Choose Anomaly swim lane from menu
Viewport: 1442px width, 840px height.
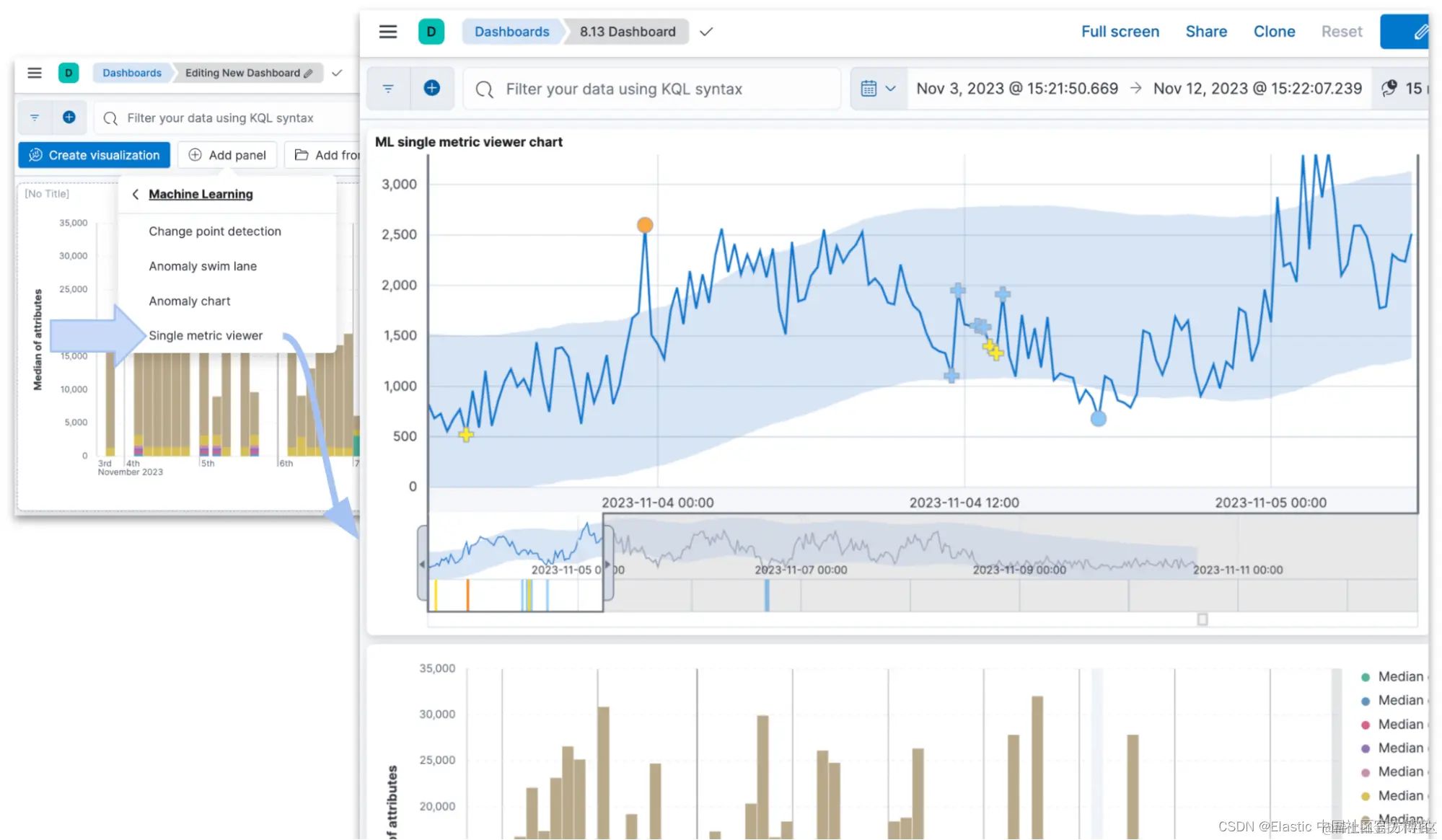click(x=203, y=266)
